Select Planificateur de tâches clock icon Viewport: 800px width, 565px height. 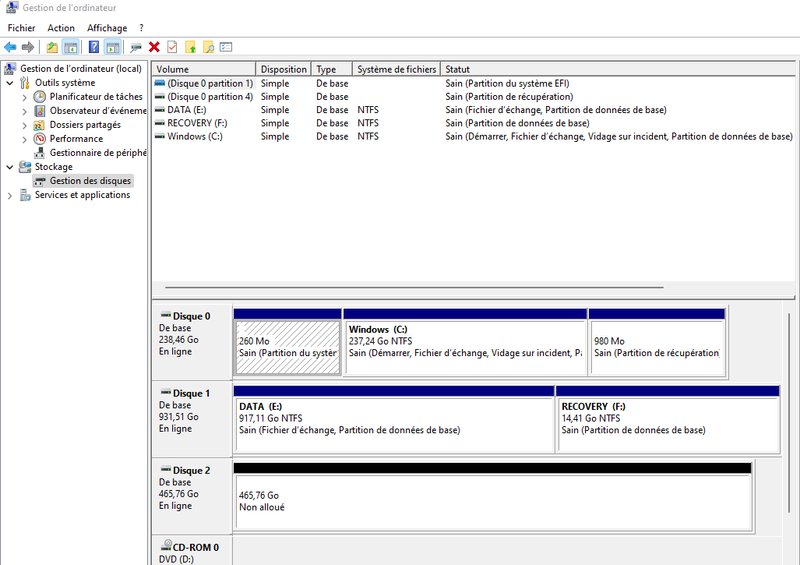[x=39, y=96]
